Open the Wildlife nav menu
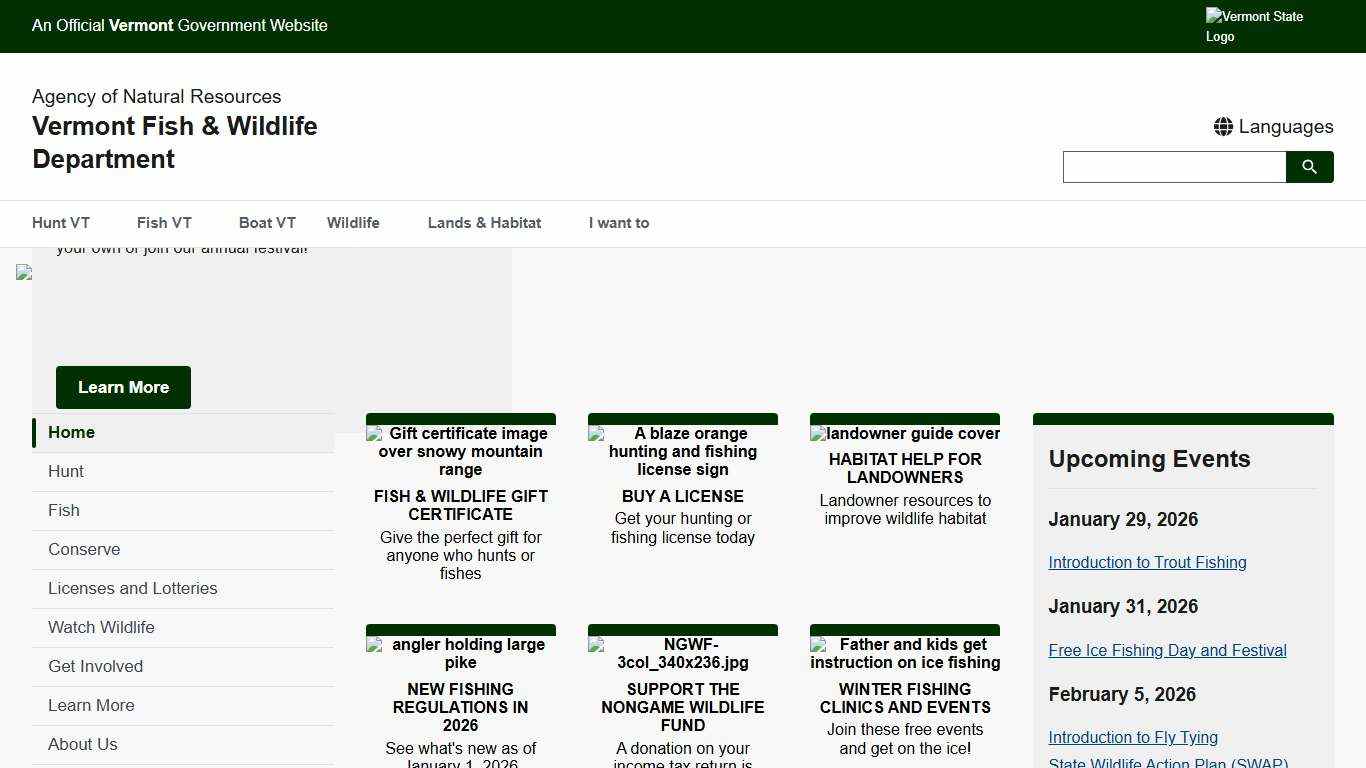Screen dimensions: 1366x768 click(353, 223)
